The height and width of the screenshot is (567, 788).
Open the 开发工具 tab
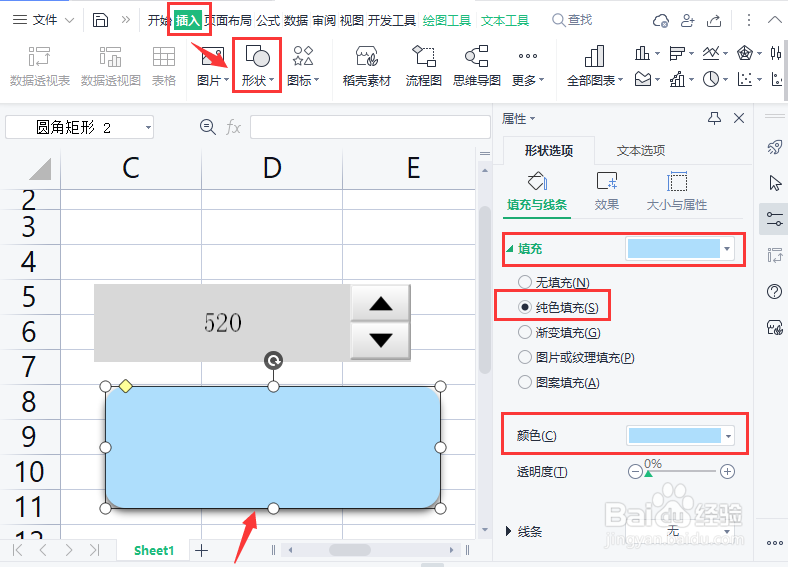point(392,21)
